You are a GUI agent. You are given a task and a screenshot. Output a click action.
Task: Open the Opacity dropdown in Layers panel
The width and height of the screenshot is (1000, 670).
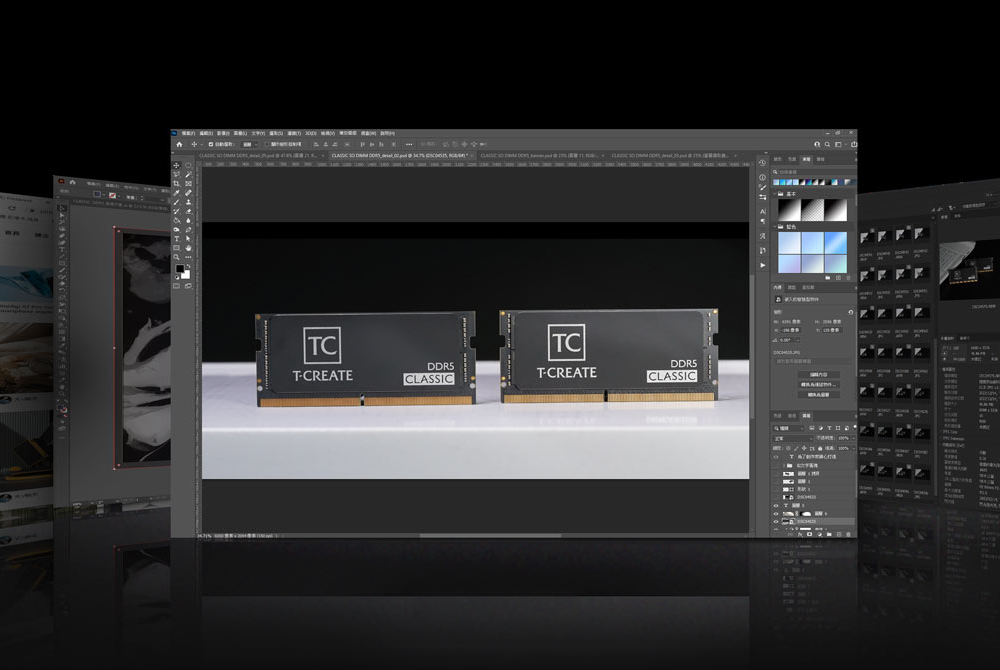[847, 438]
